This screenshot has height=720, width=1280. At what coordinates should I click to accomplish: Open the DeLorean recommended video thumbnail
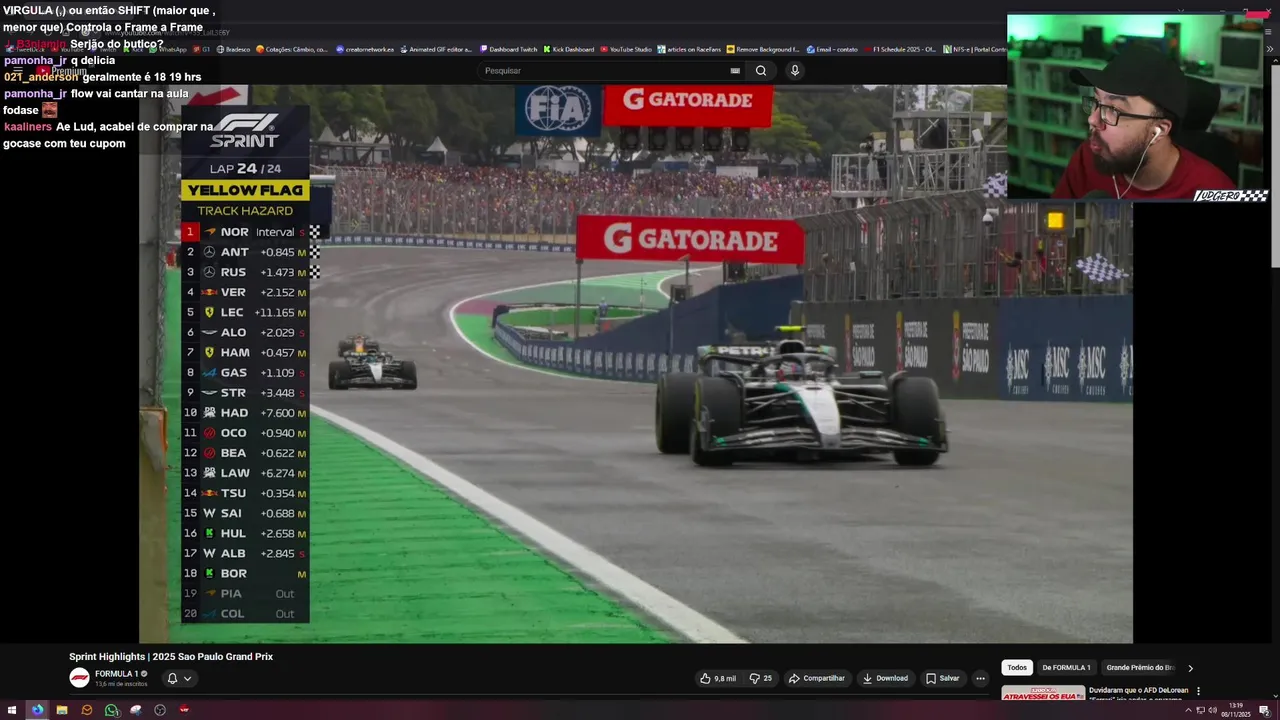(1043, 692)
